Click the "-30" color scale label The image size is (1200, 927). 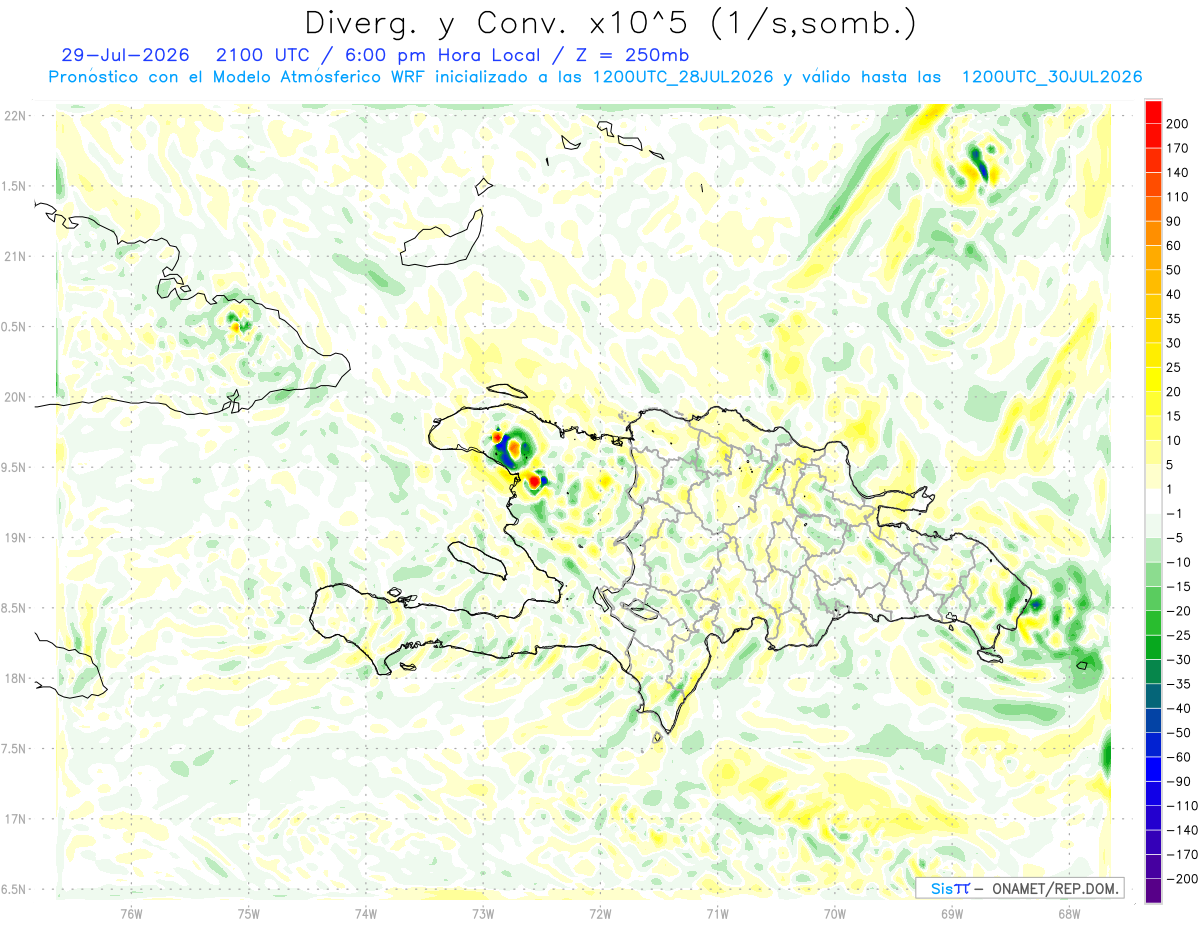1177,660
